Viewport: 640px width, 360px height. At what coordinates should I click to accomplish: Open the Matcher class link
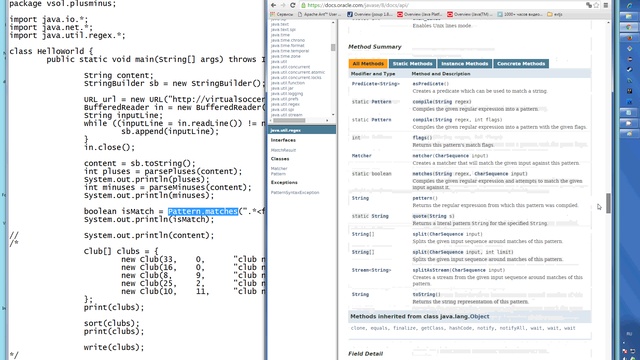pyautogui.click(x=279, y=168)
